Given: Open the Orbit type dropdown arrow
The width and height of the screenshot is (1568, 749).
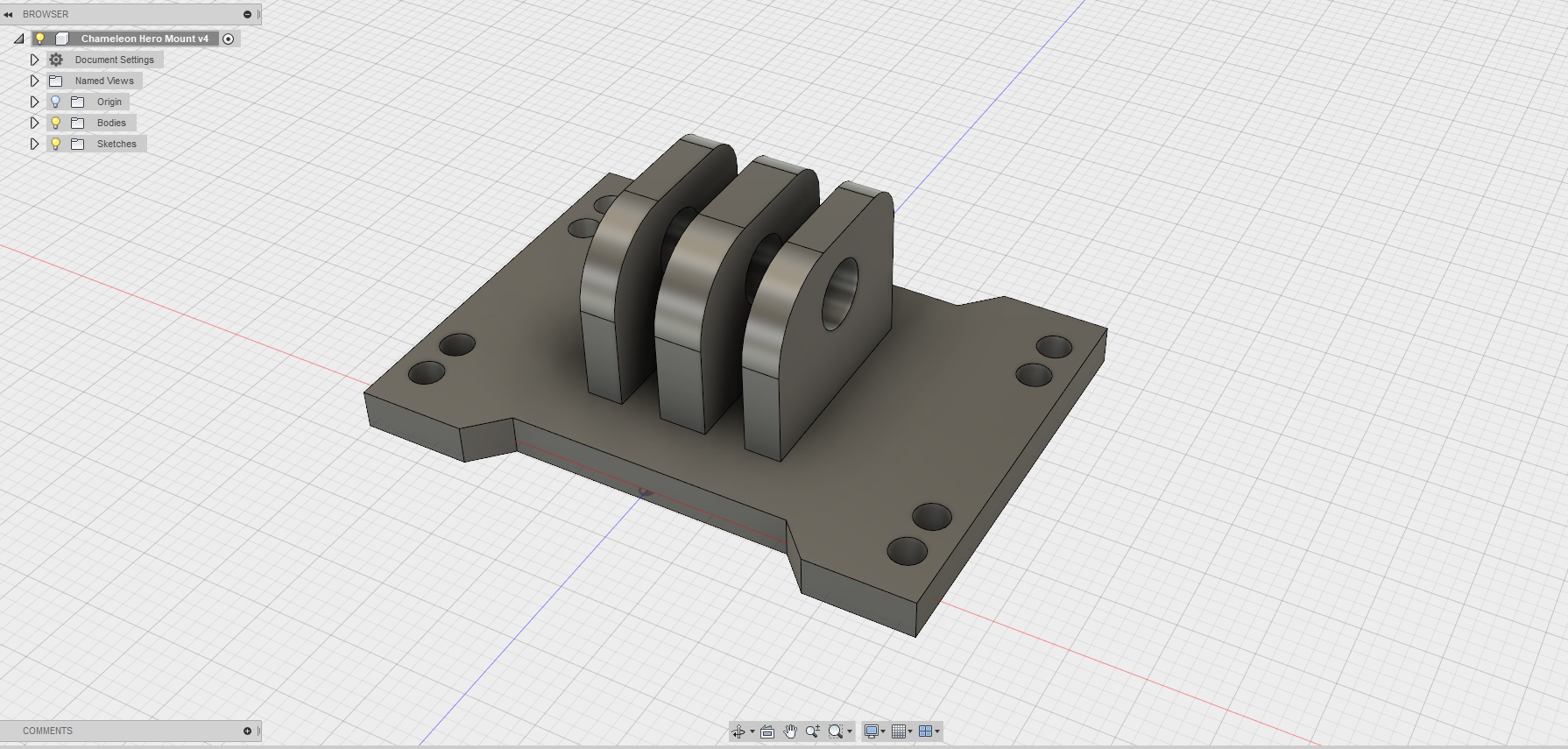Looking at the screenshot, I should tap(752, 731).
